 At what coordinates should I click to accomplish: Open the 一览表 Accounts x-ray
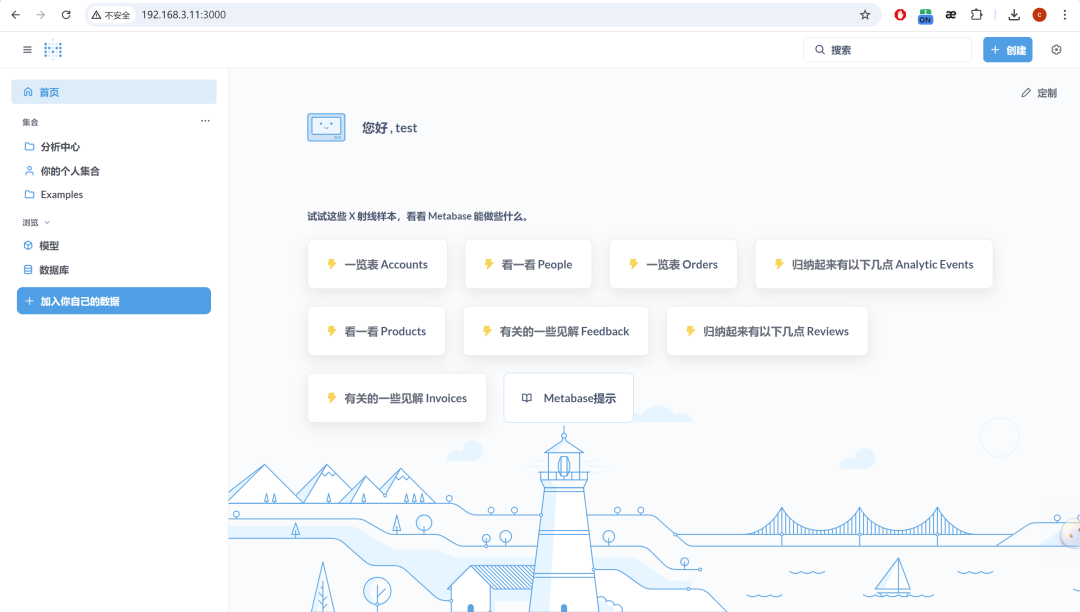(x=377, y=264)
